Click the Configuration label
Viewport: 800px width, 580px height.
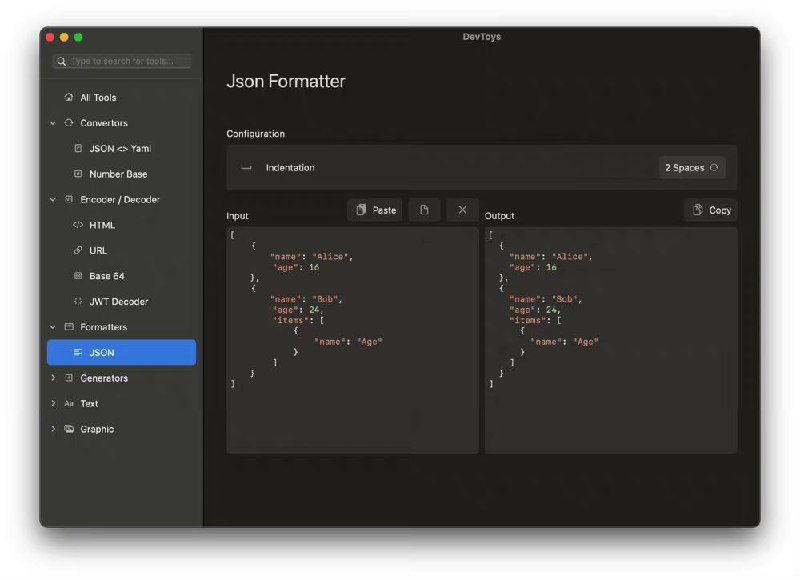[x=256, y=134]
